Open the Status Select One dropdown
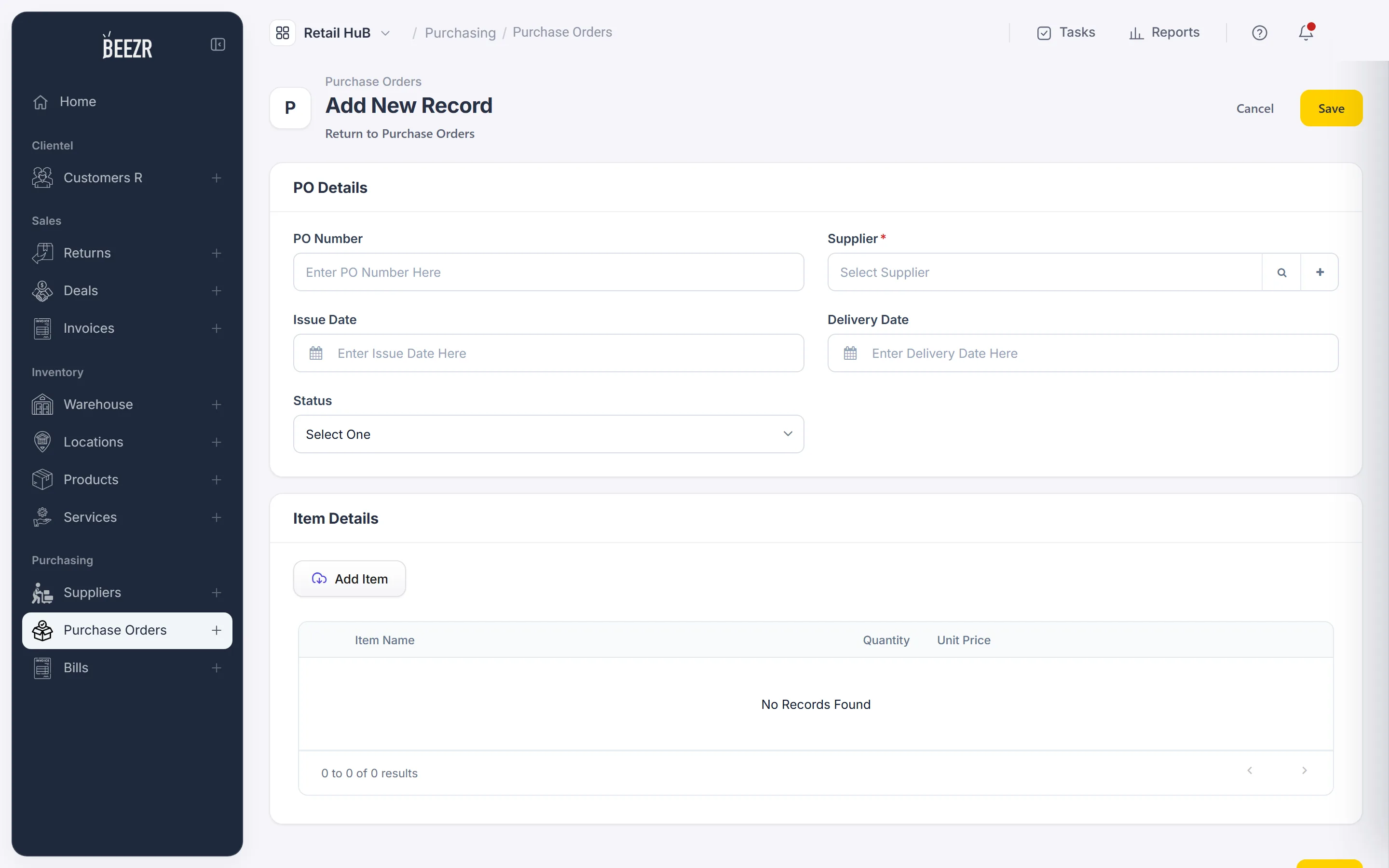Image resolution: width=1389 pixels, height=868 pixels. click(548, 434)
